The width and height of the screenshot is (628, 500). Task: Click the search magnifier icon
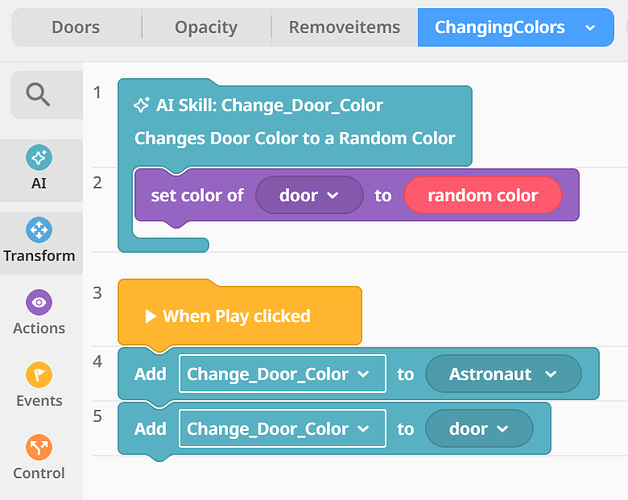tap(39, 95)
